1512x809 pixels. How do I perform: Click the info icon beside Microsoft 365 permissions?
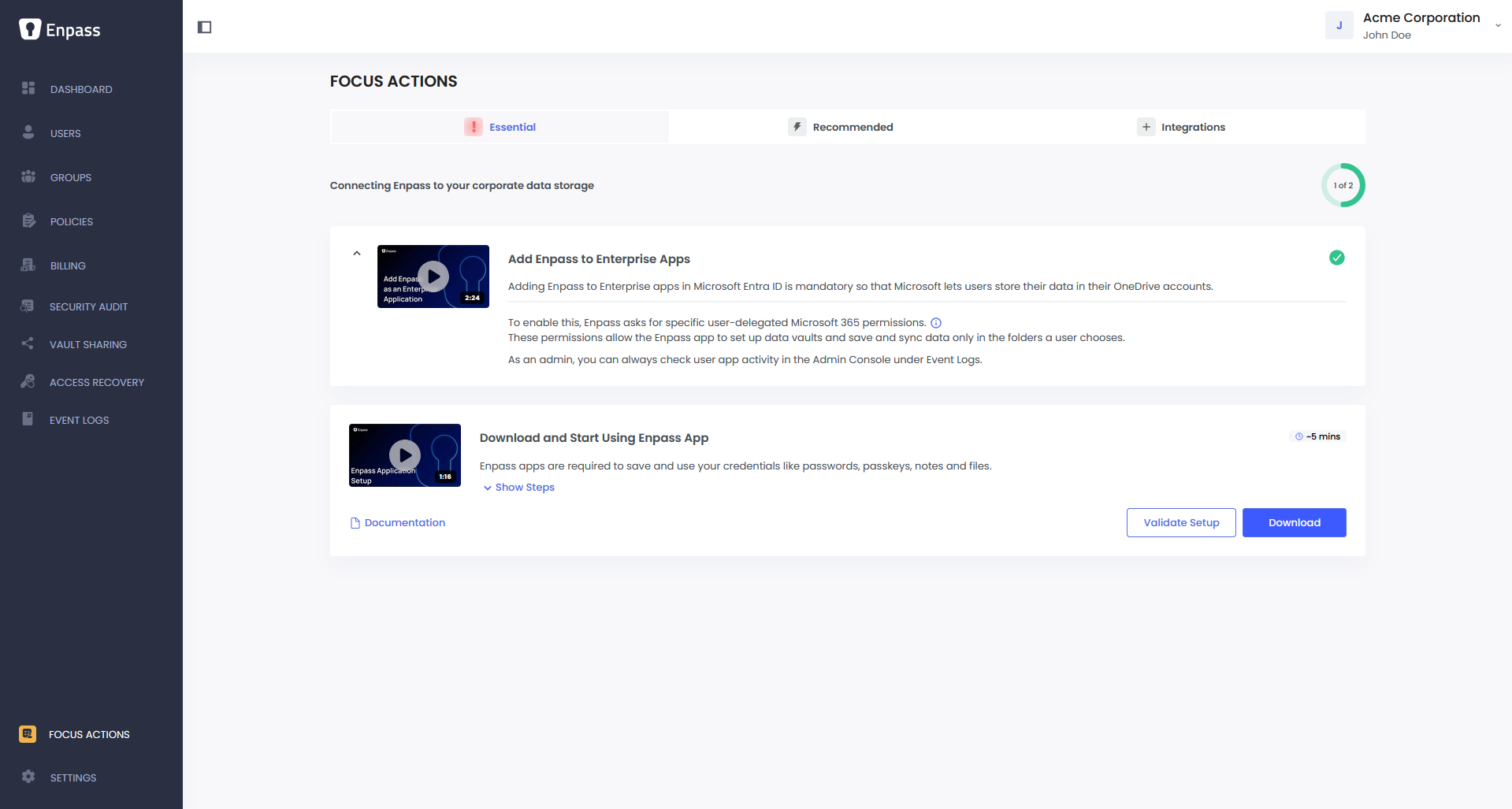(x=936, y=323)
